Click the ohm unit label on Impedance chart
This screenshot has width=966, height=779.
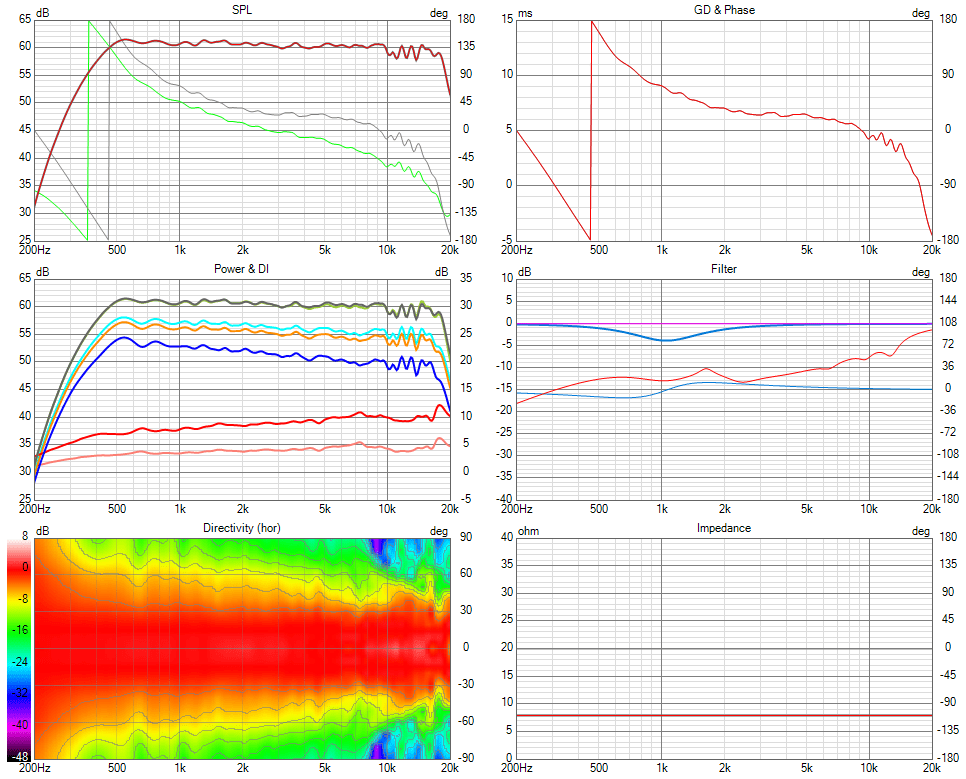pos(529,531)
